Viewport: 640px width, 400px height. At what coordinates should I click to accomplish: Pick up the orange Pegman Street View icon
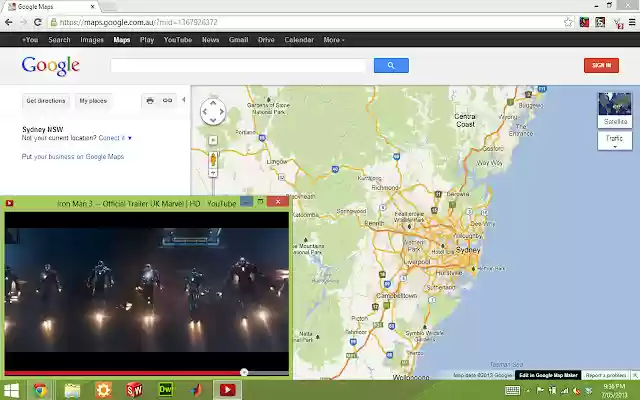(x=213, y=160)
